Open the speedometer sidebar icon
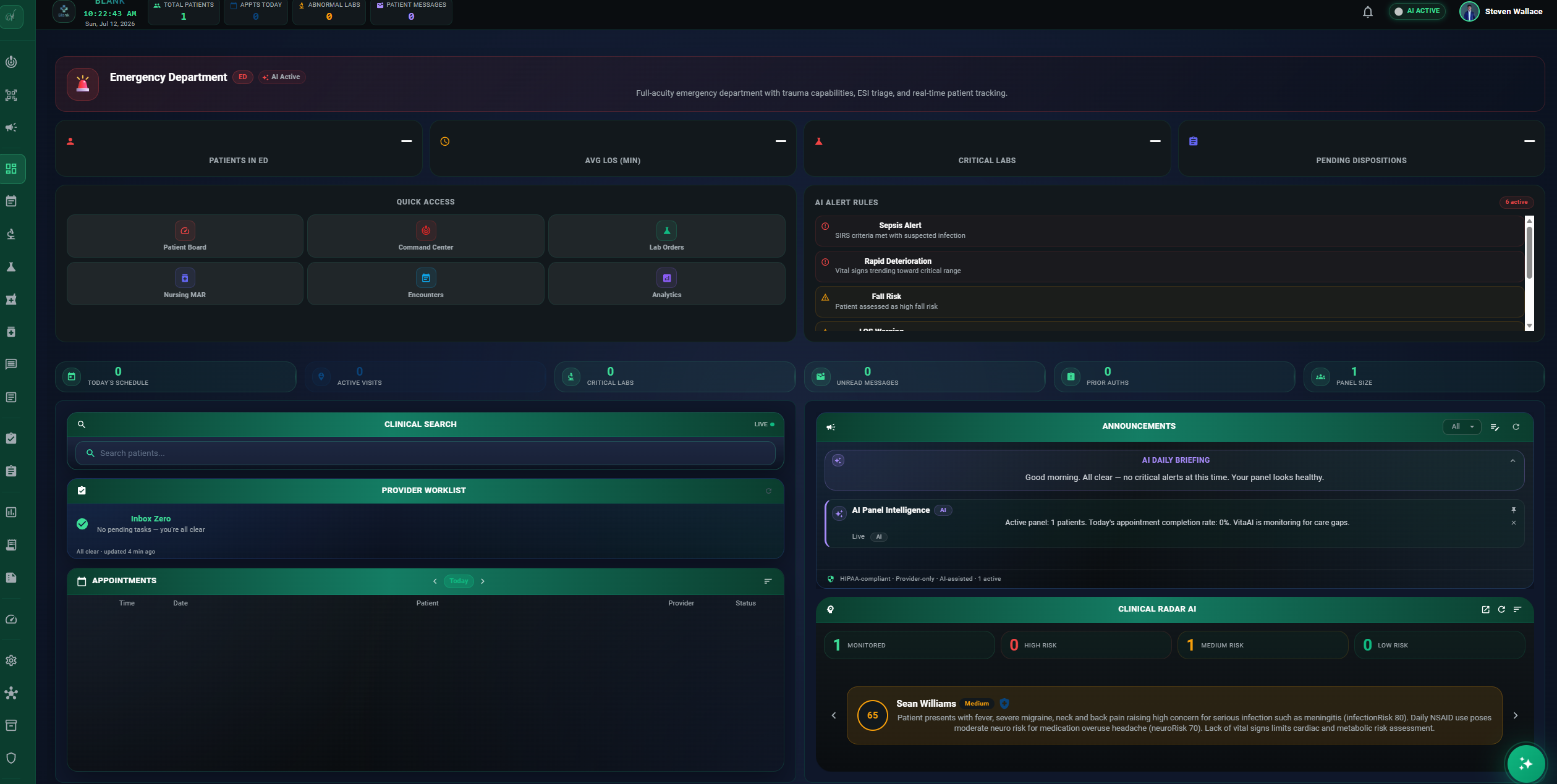Image resolution: width=1557 pixels, height=784 pixels. (11, 619)
